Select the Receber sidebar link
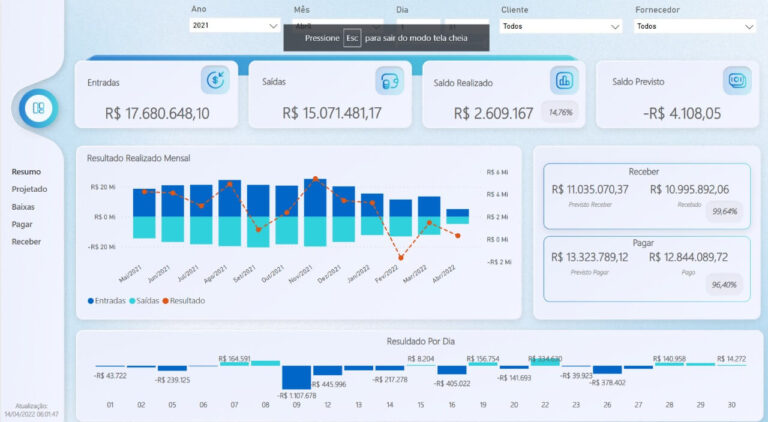Image resolution: width=768 pixels, height=422 pixels. click(x=26, y=241)
